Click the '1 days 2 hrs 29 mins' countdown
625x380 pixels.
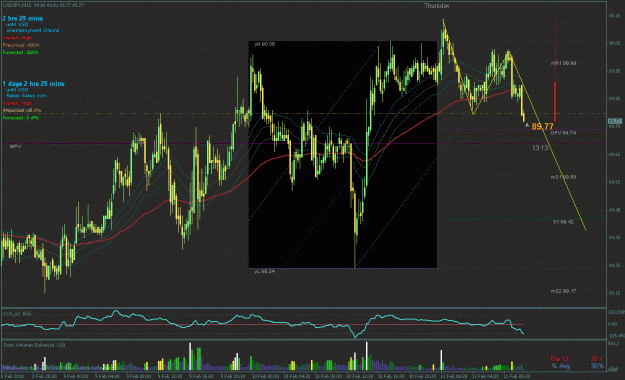coord(33,84)
